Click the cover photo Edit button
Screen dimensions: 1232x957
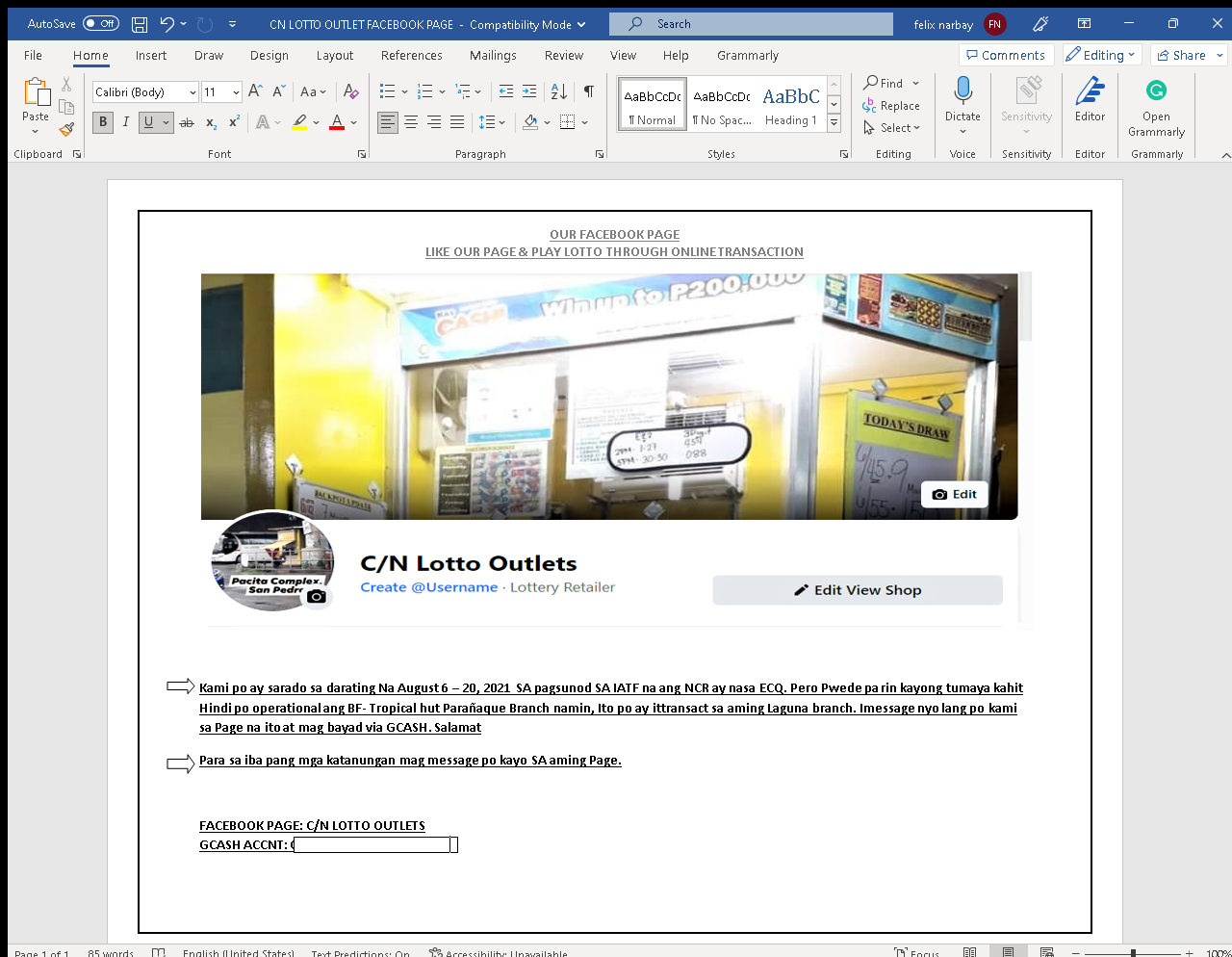pyautogui.click(x=955, y=494)
